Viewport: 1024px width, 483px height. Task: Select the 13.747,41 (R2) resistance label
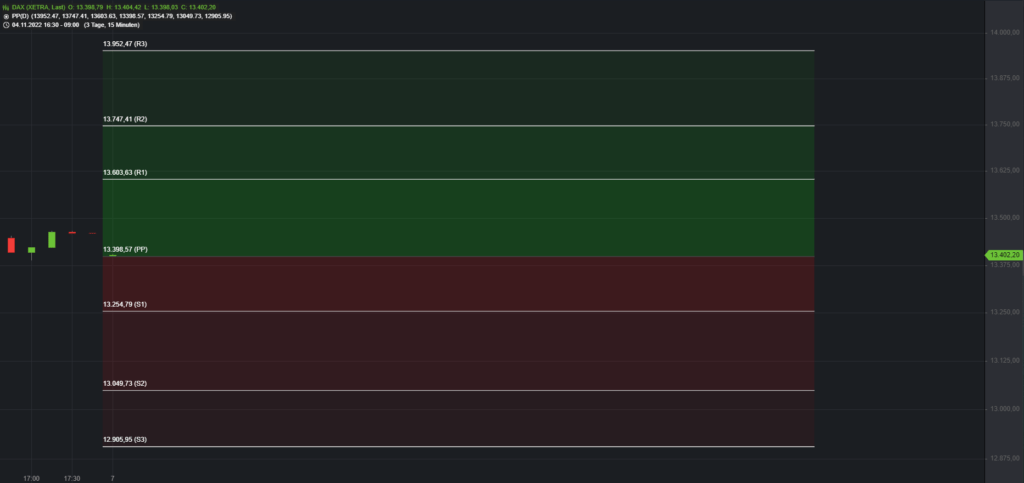[x=125, y=119]
